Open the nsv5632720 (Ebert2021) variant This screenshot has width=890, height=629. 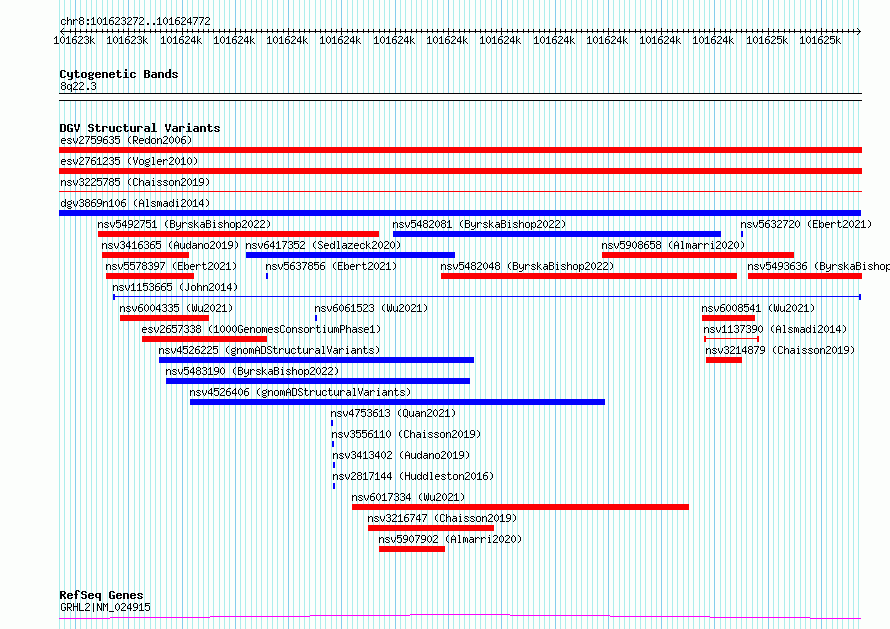pyautogui.click(x=806, y=224)
